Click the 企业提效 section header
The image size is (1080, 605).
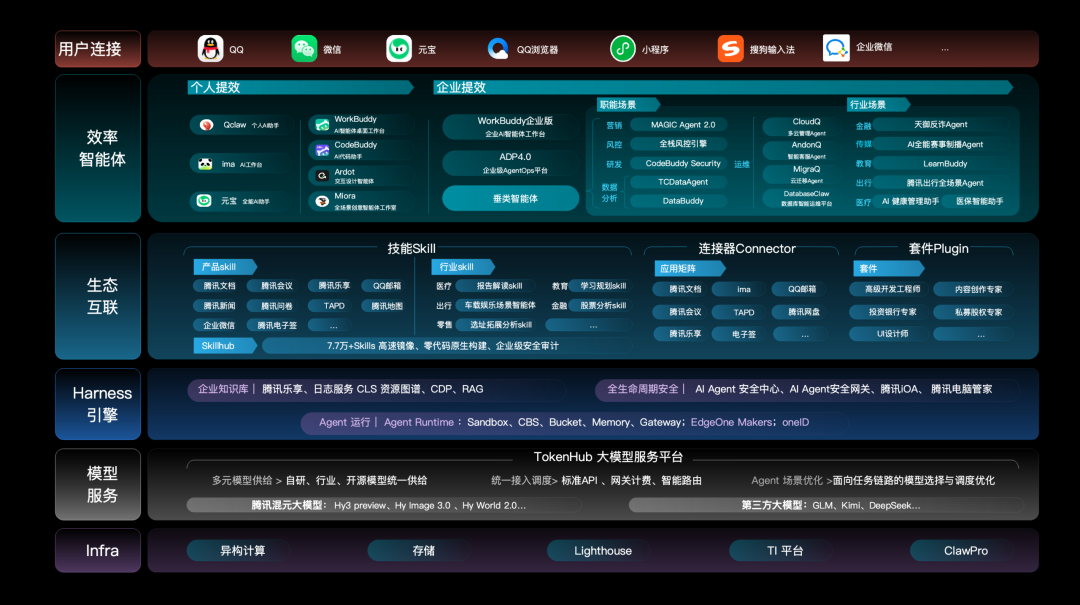(x=723, y=88)
